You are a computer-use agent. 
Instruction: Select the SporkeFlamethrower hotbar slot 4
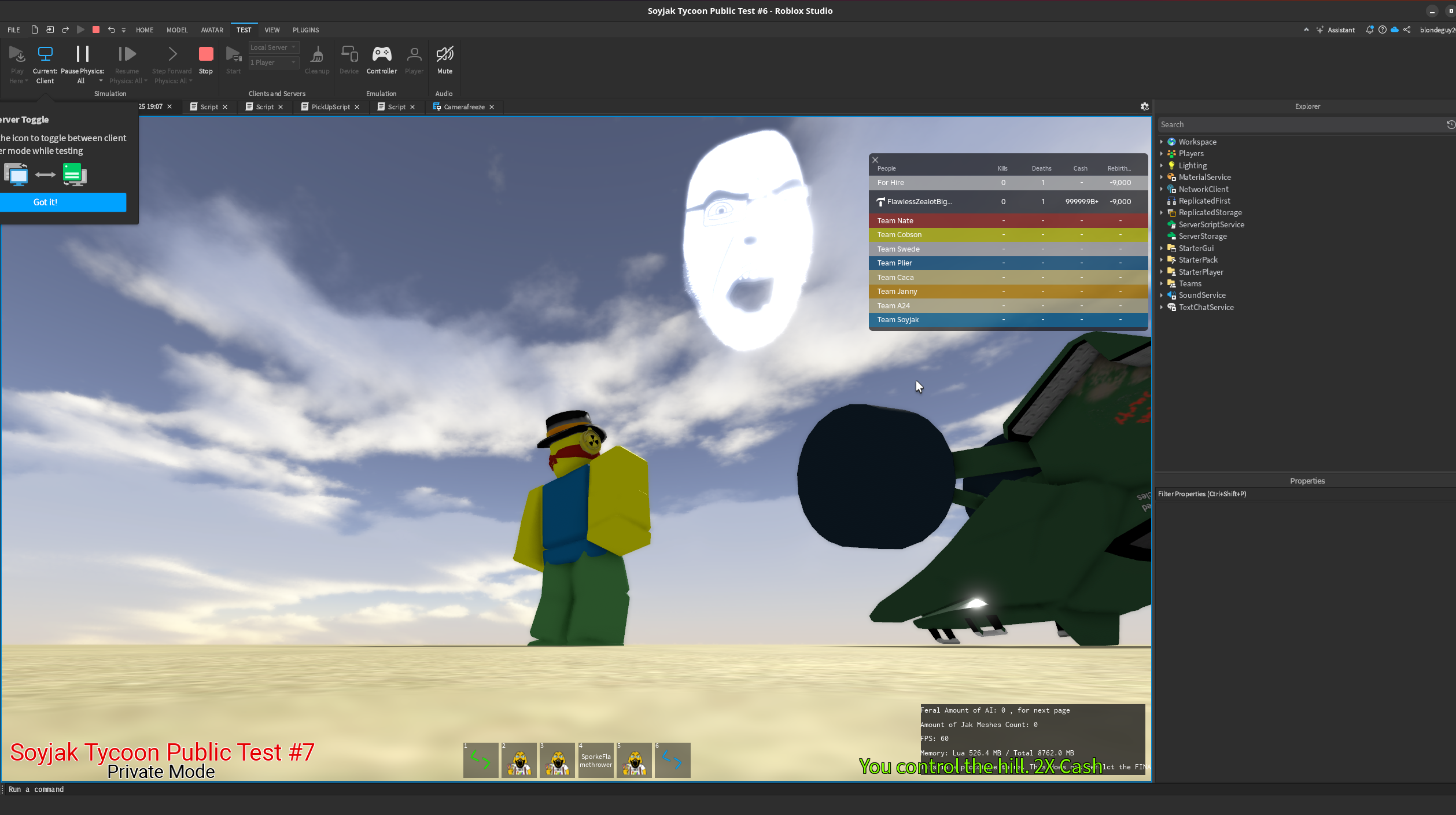point(596,760)
